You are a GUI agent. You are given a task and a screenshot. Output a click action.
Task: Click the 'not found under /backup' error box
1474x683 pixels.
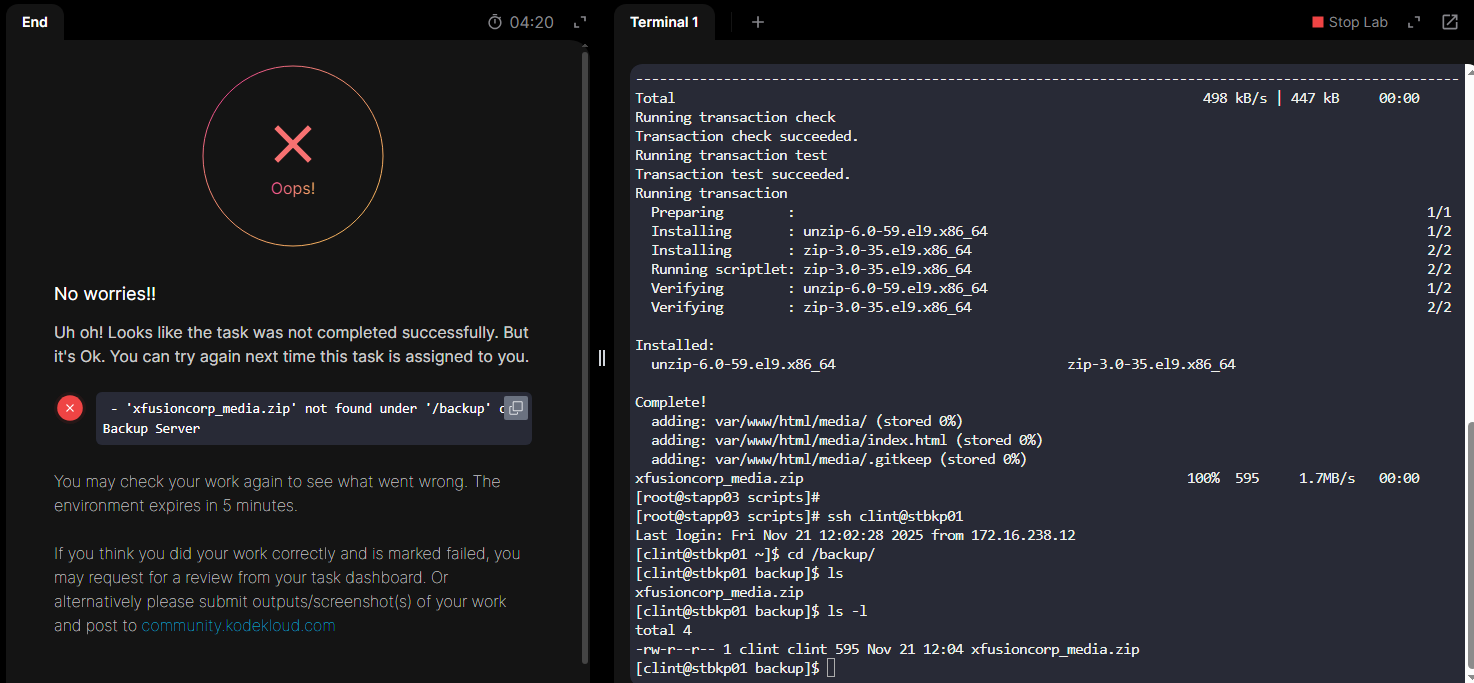300,418
